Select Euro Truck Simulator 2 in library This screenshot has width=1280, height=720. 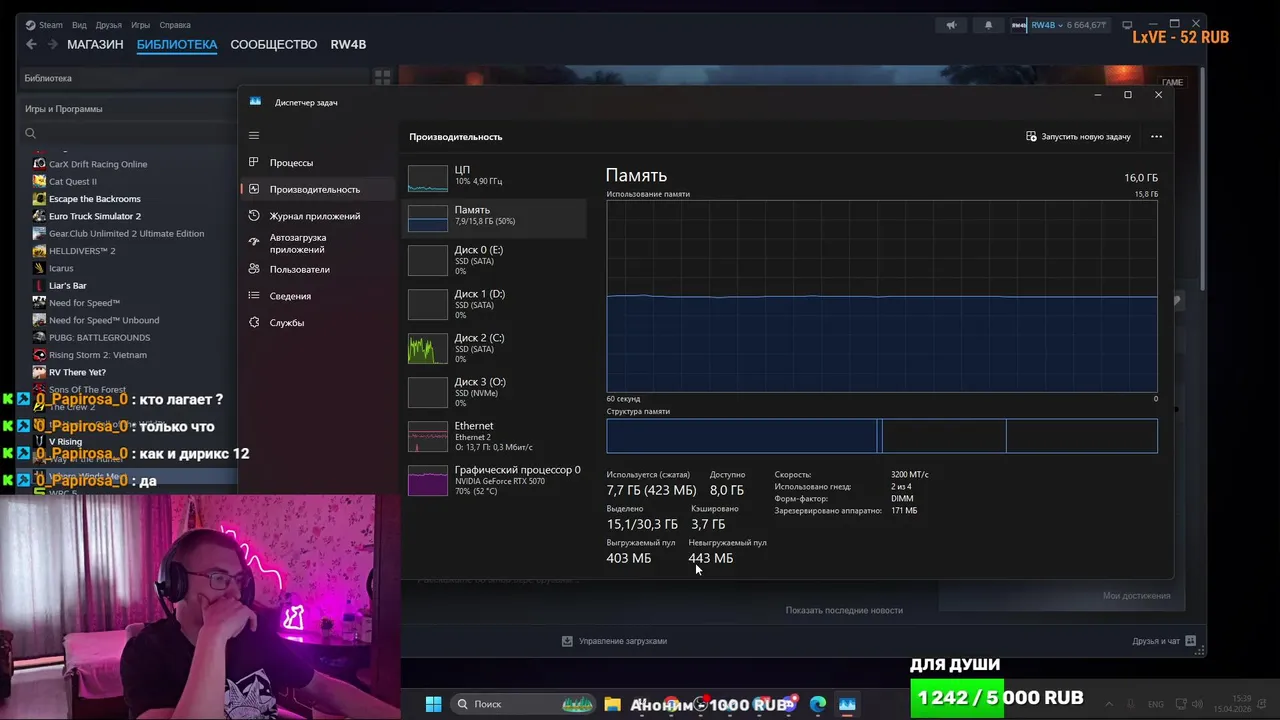click(x=95, y=216)
